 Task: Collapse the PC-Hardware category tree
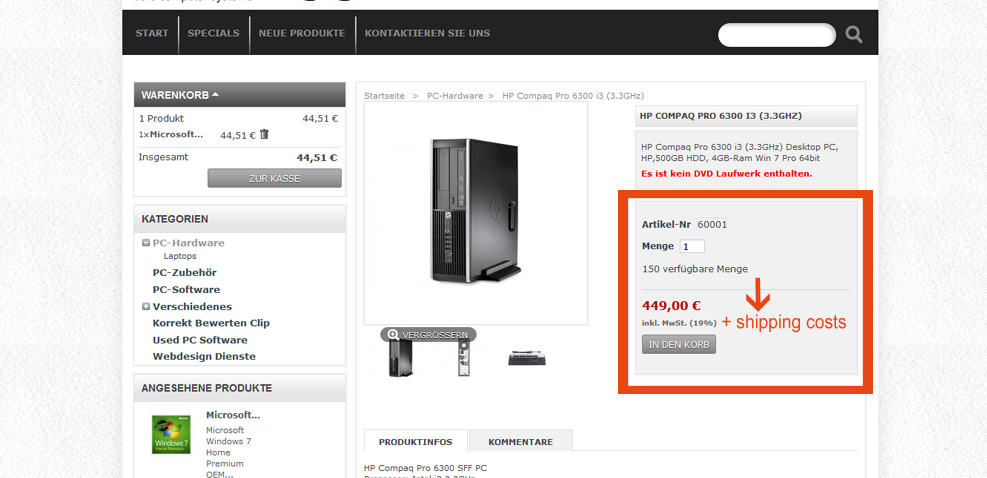click(146, 243)
